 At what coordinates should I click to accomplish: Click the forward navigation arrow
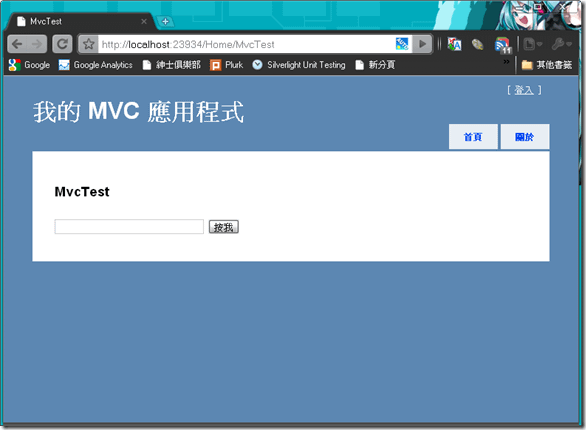coord(37,44)
